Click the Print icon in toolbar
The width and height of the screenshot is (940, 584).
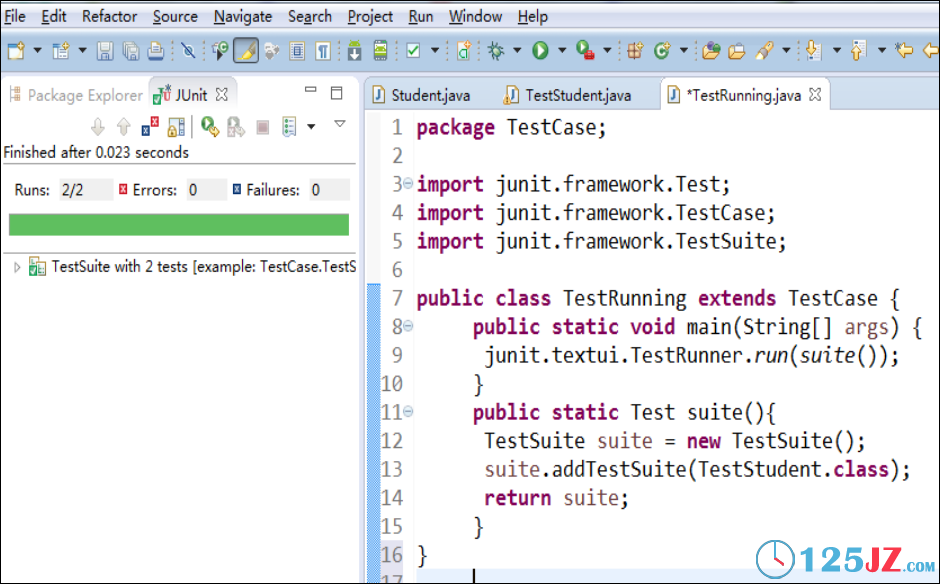click(155, 50)
